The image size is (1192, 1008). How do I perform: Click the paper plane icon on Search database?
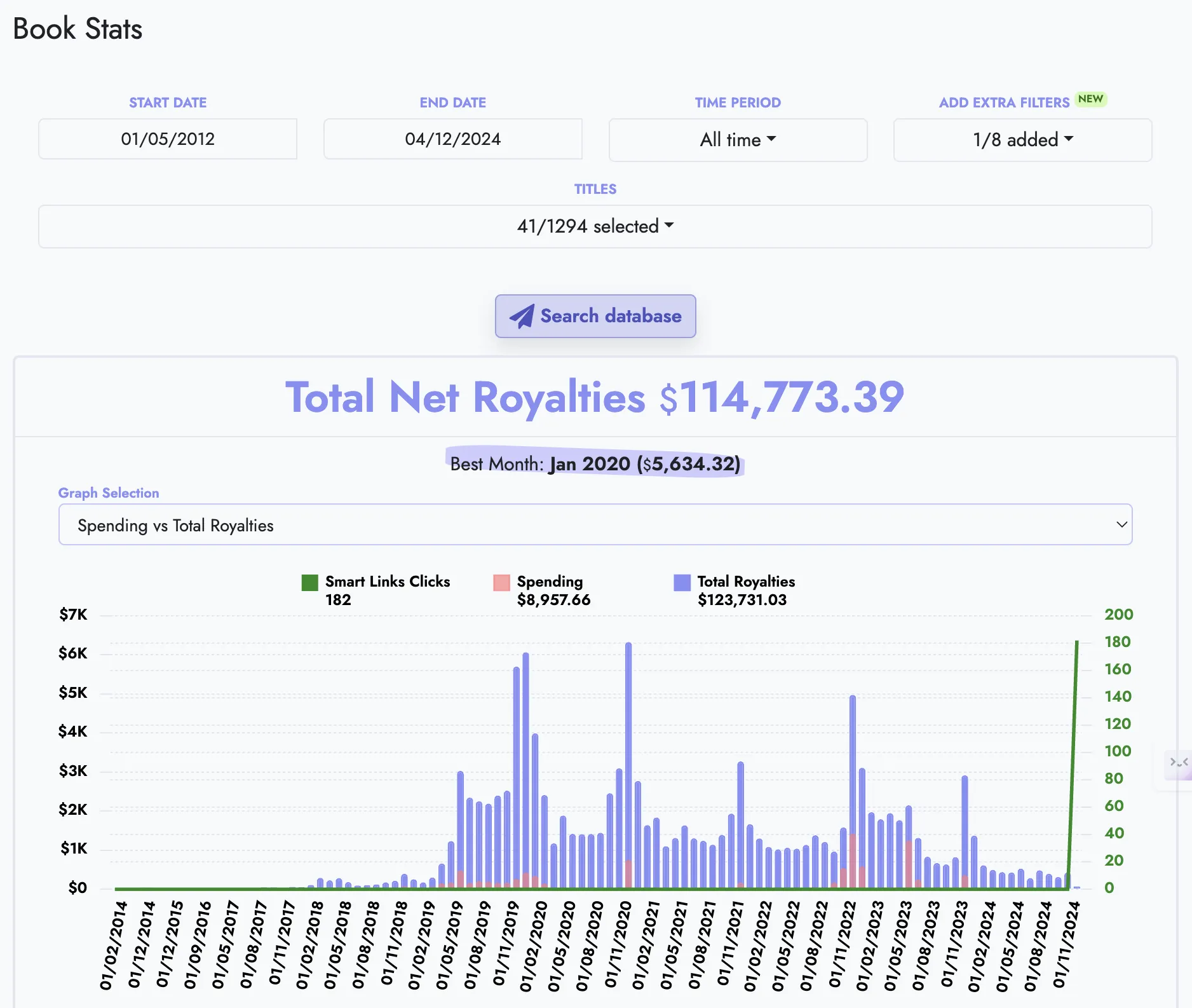(522, 316)
